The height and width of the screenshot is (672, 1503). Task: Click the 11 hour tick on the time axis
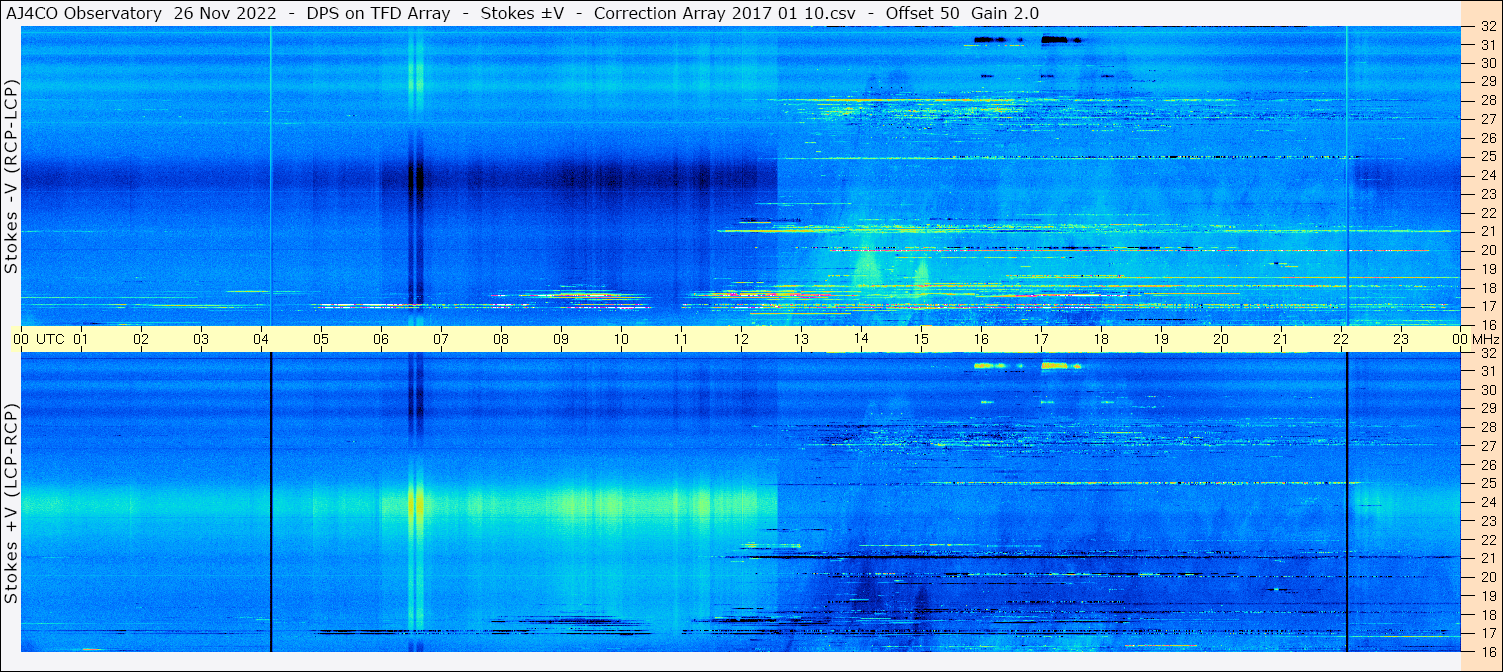pyautogui.click(x=681, y=339)
